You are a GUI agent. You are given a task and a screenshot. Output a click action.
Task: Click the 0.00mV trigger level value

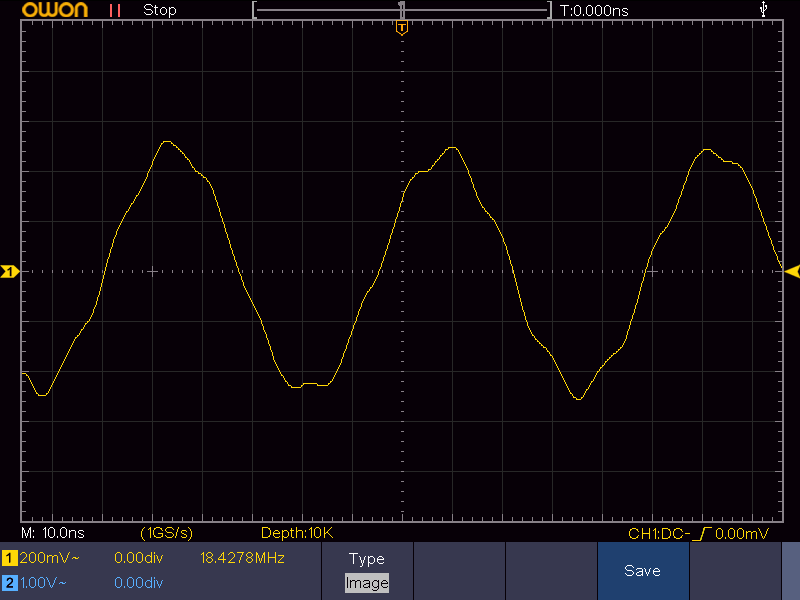[x=741, y=534]
